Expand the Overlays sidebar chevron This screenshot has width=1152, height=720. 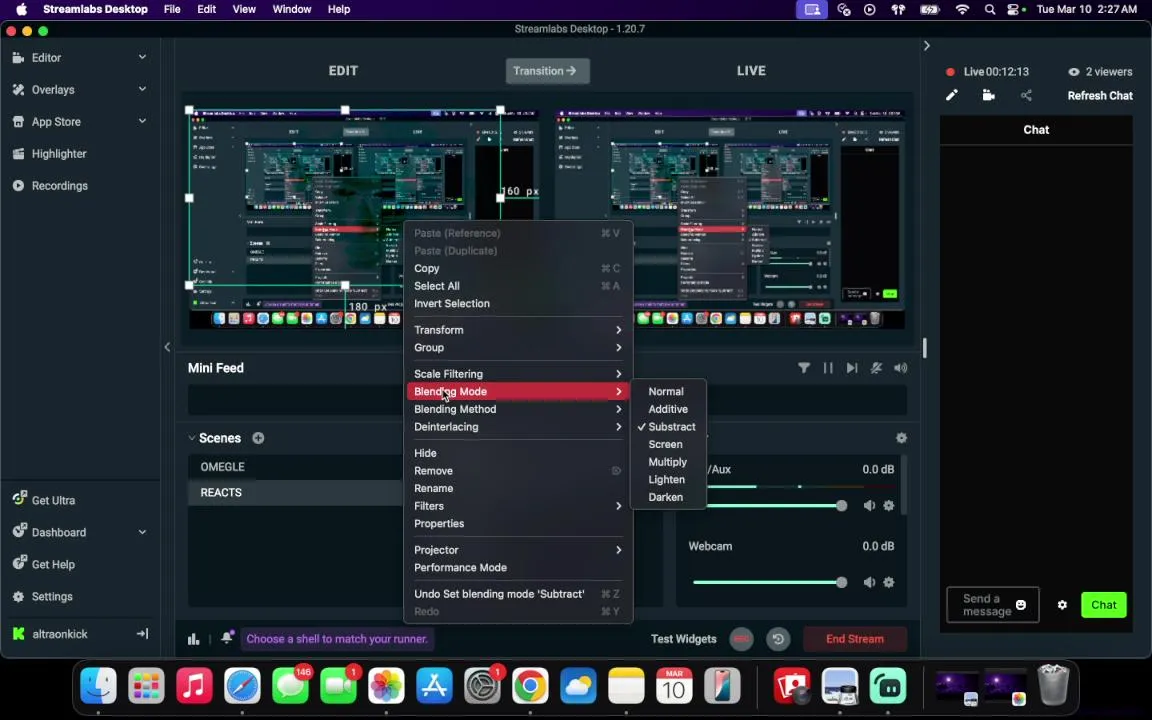point(143,89)
